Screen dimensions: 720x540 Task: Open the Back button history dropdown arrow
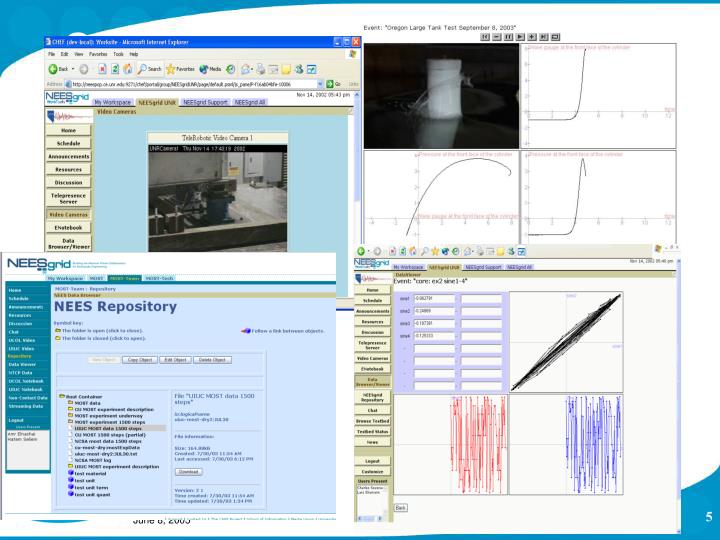point(73,69)
